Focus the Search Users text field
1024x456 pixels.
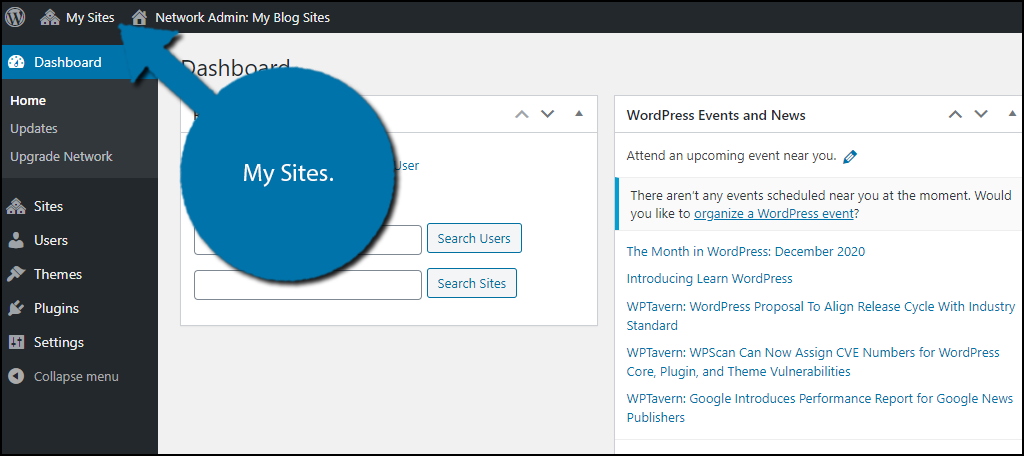click(308, 240)
